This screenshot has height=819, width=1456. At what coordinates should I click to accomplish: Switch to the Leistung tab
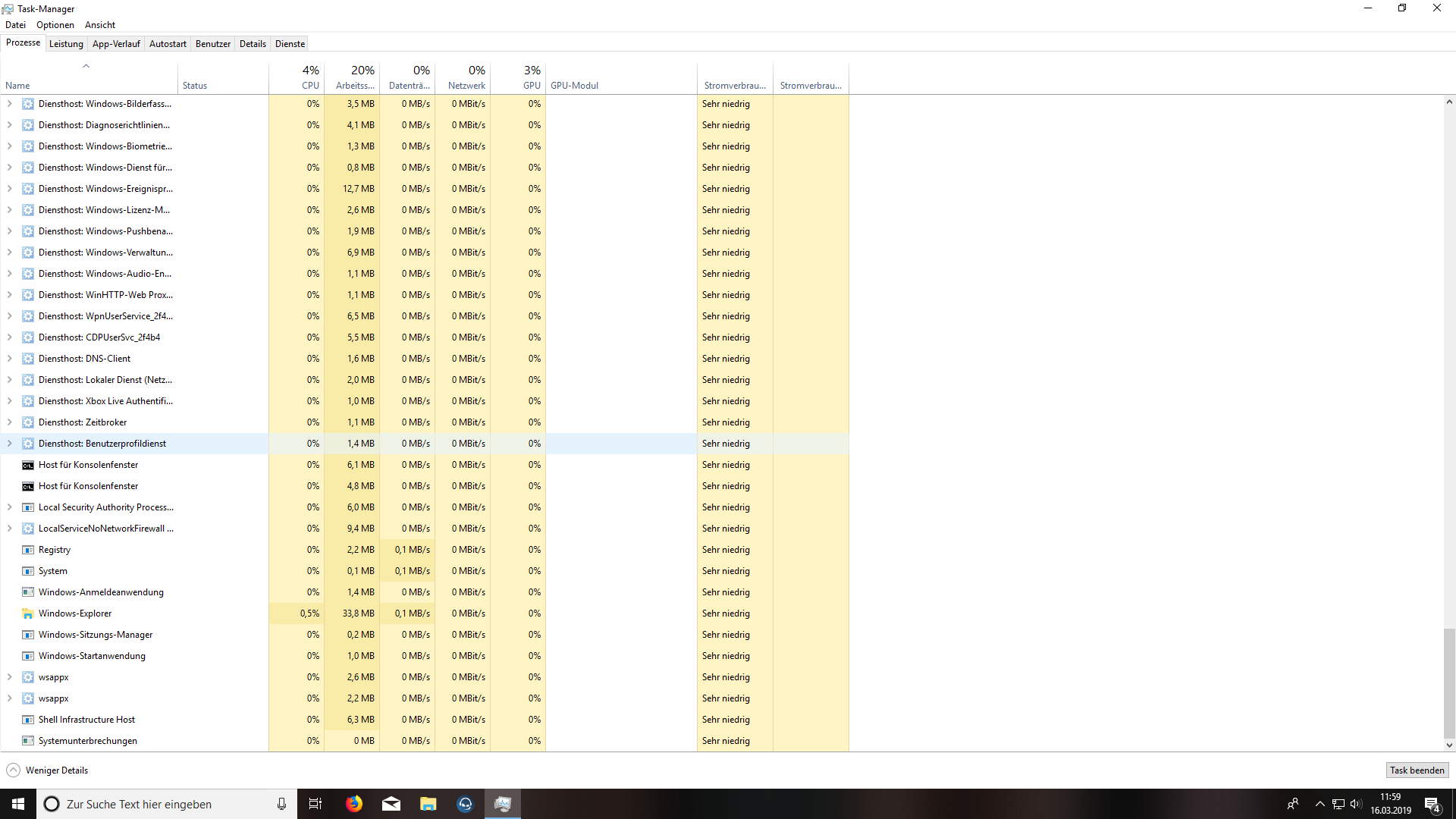[66, 44]
